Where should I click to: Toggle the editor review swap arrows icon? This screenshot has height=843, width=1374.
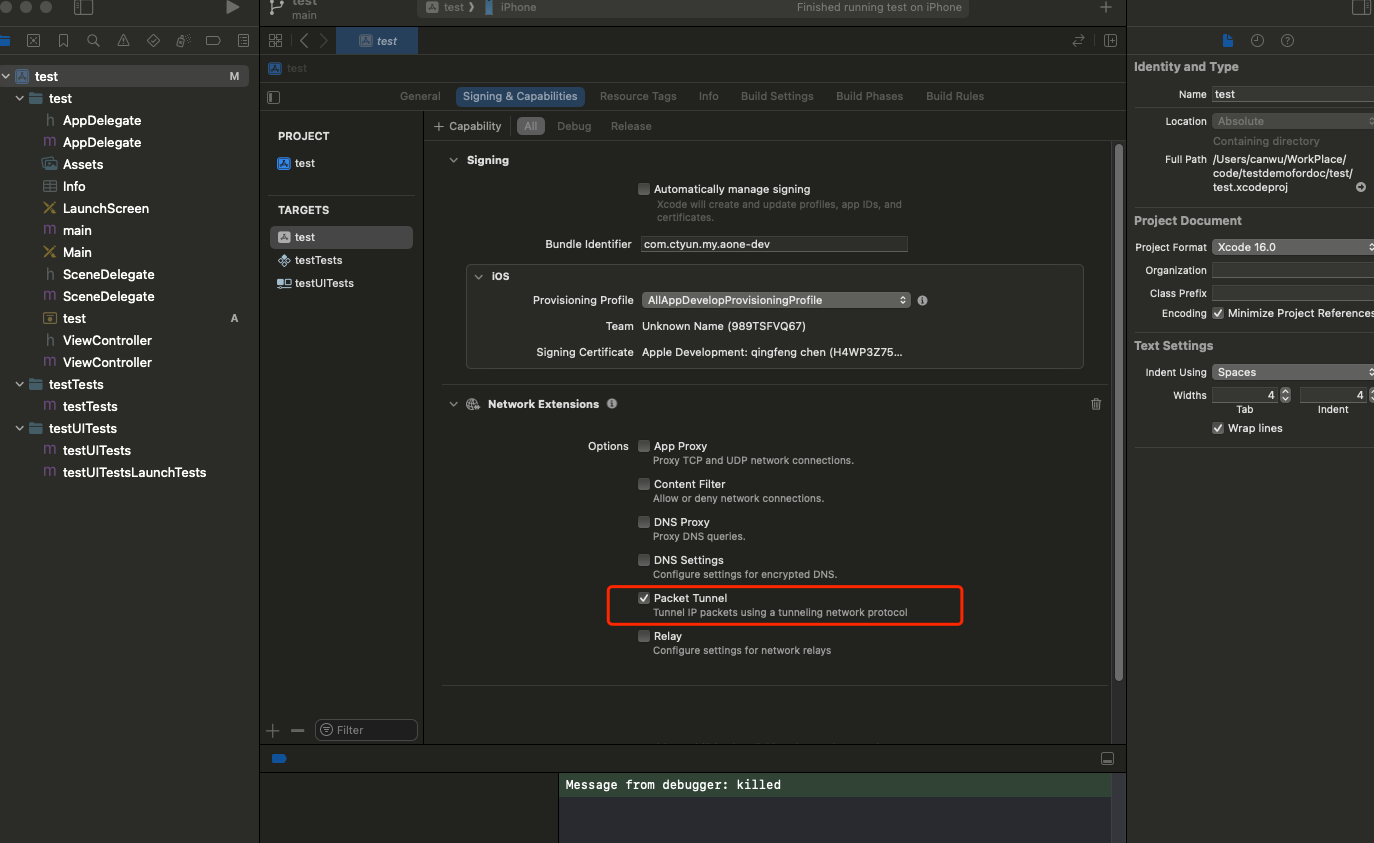coord(1078,41)
